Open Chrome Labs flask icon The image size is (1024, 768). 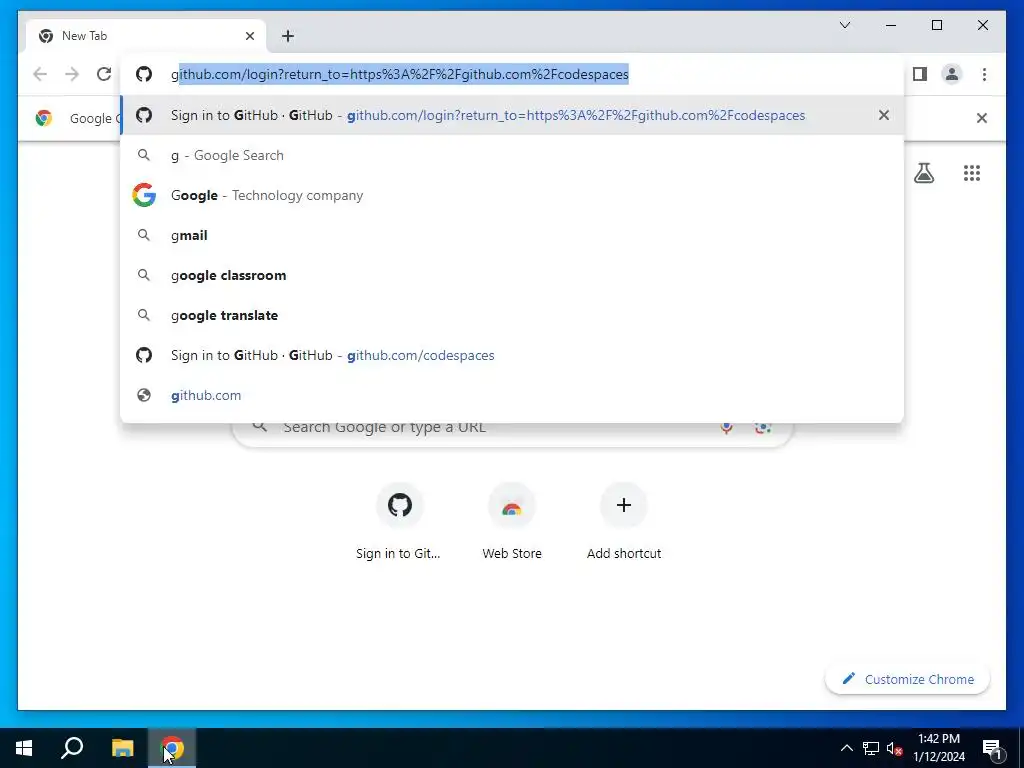click(923, 173)
